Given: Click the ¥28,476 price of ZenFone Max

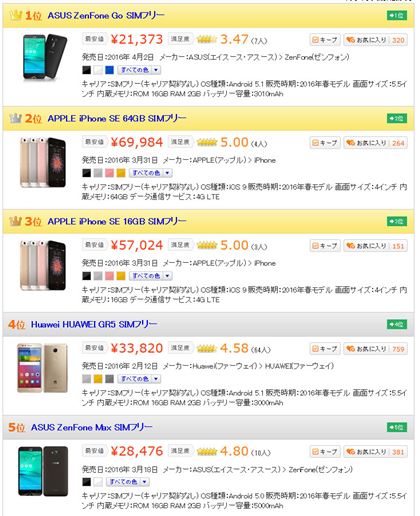Looking at the screenshot, I should tap(137, 451).
